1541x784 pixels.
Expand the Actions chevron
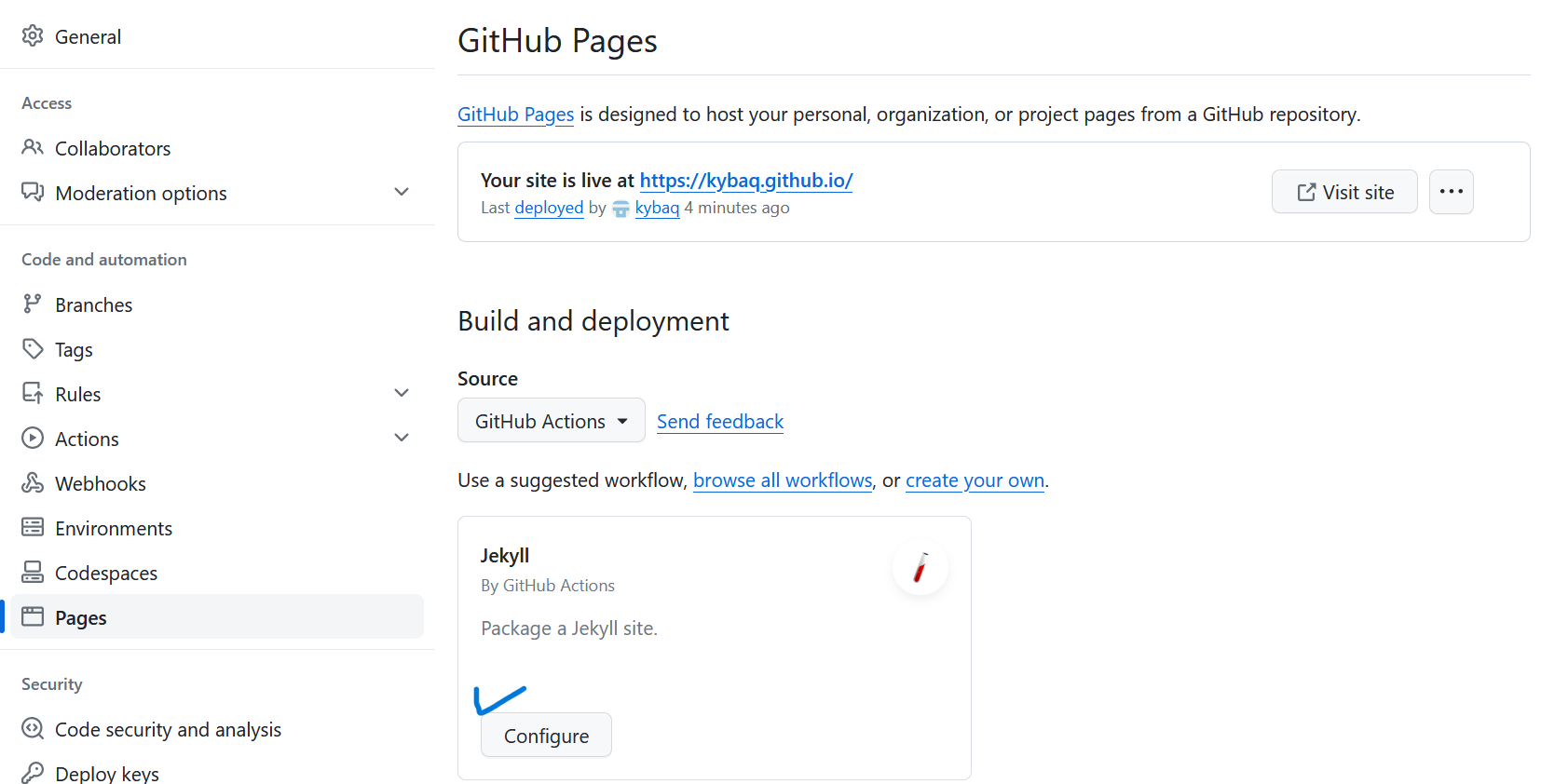pos(402,438)
